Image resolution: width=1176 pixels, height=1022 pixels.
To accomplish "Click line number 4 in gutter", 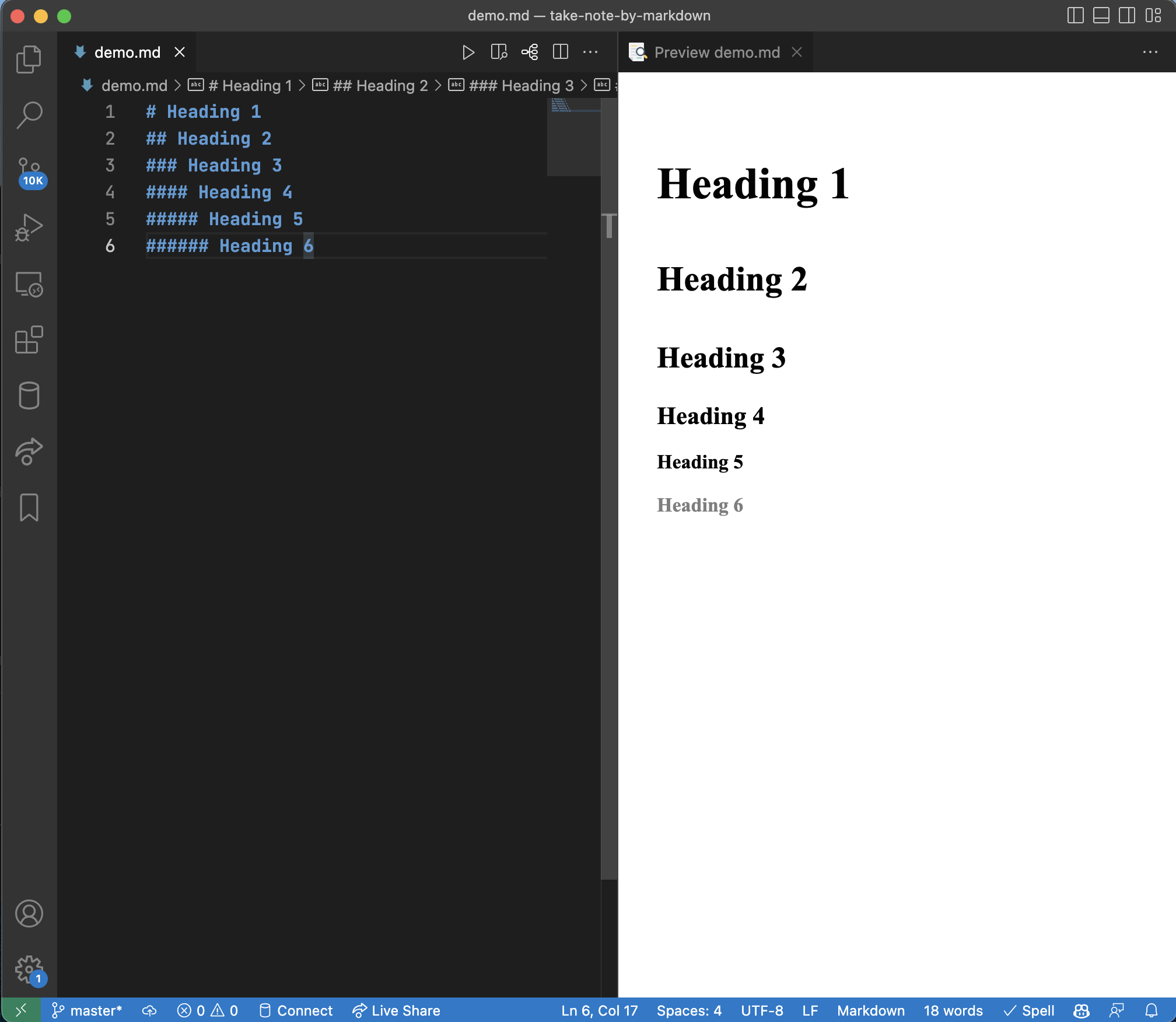I will tap(110, 192).
